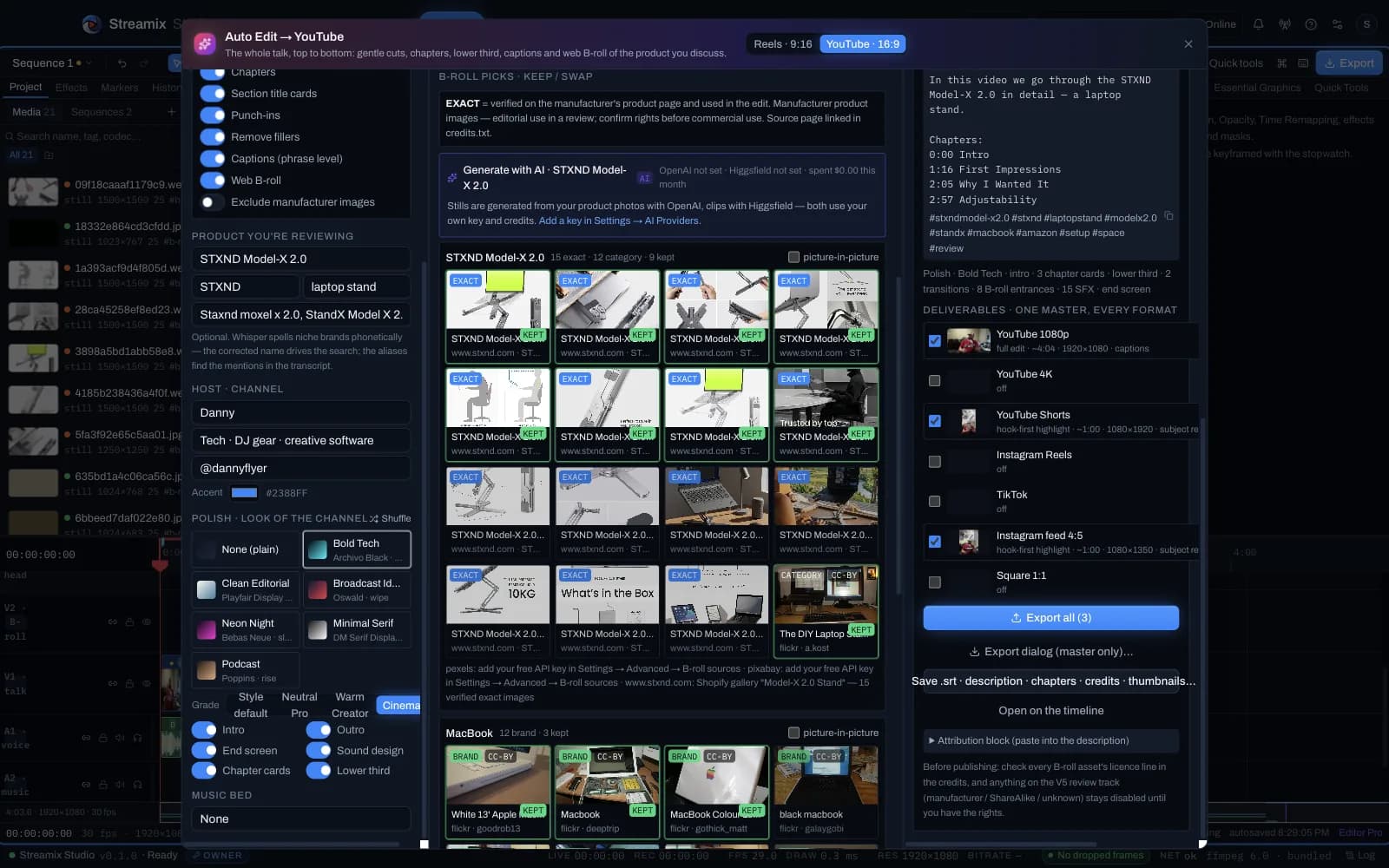
Task: Click the broadcast signal icon in Streamix header
Action: [x=1285, y=24]
